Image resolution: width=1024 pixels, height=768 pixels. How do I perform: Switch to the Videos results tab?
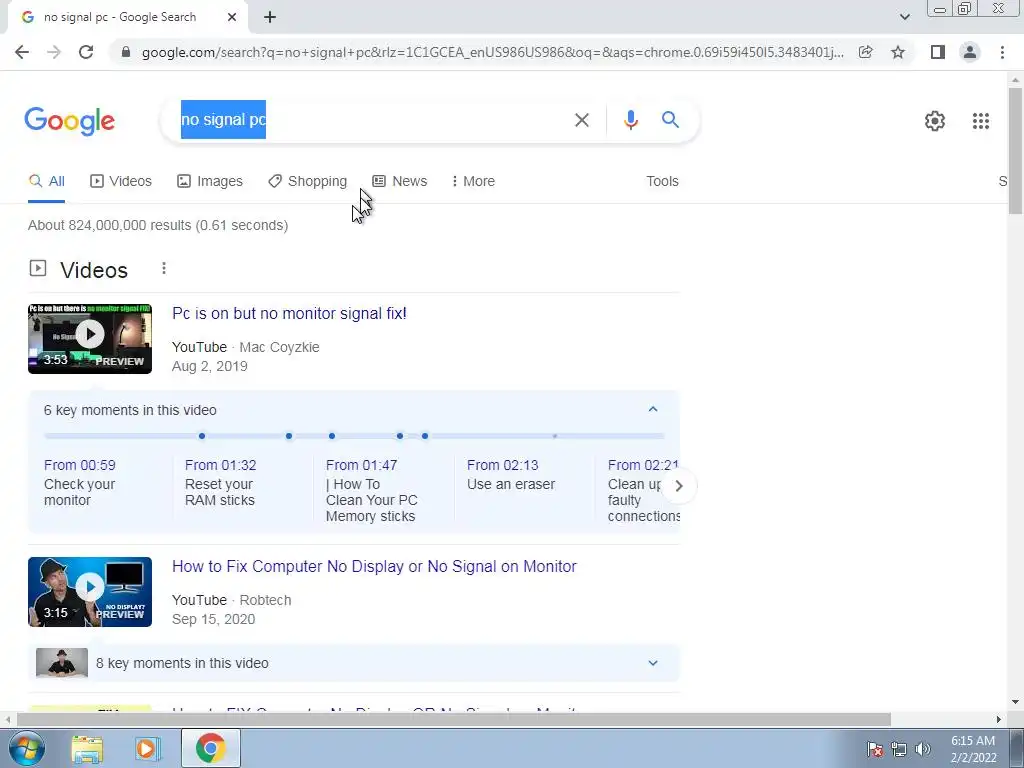click(121, 181)
